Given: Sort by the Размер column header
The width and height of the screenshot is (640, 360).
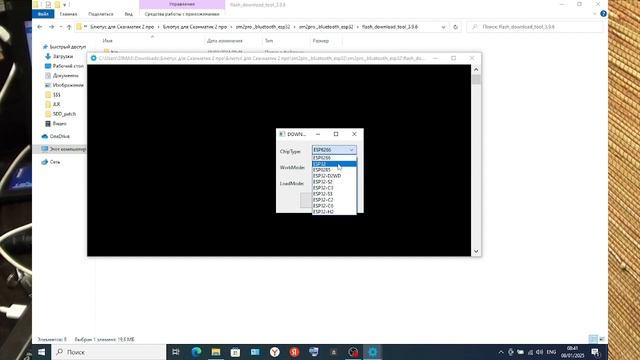Looking at the screenshot, I should coord(321,41).
